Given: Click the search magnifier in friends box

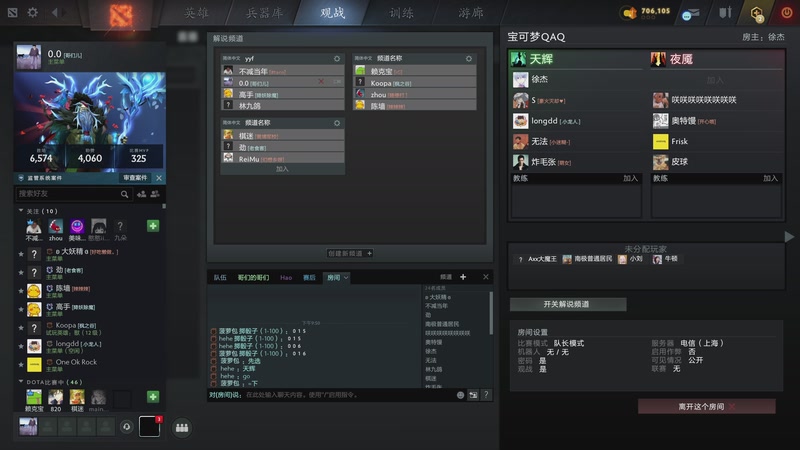Looking at the screenshot, I should point(124,194).
